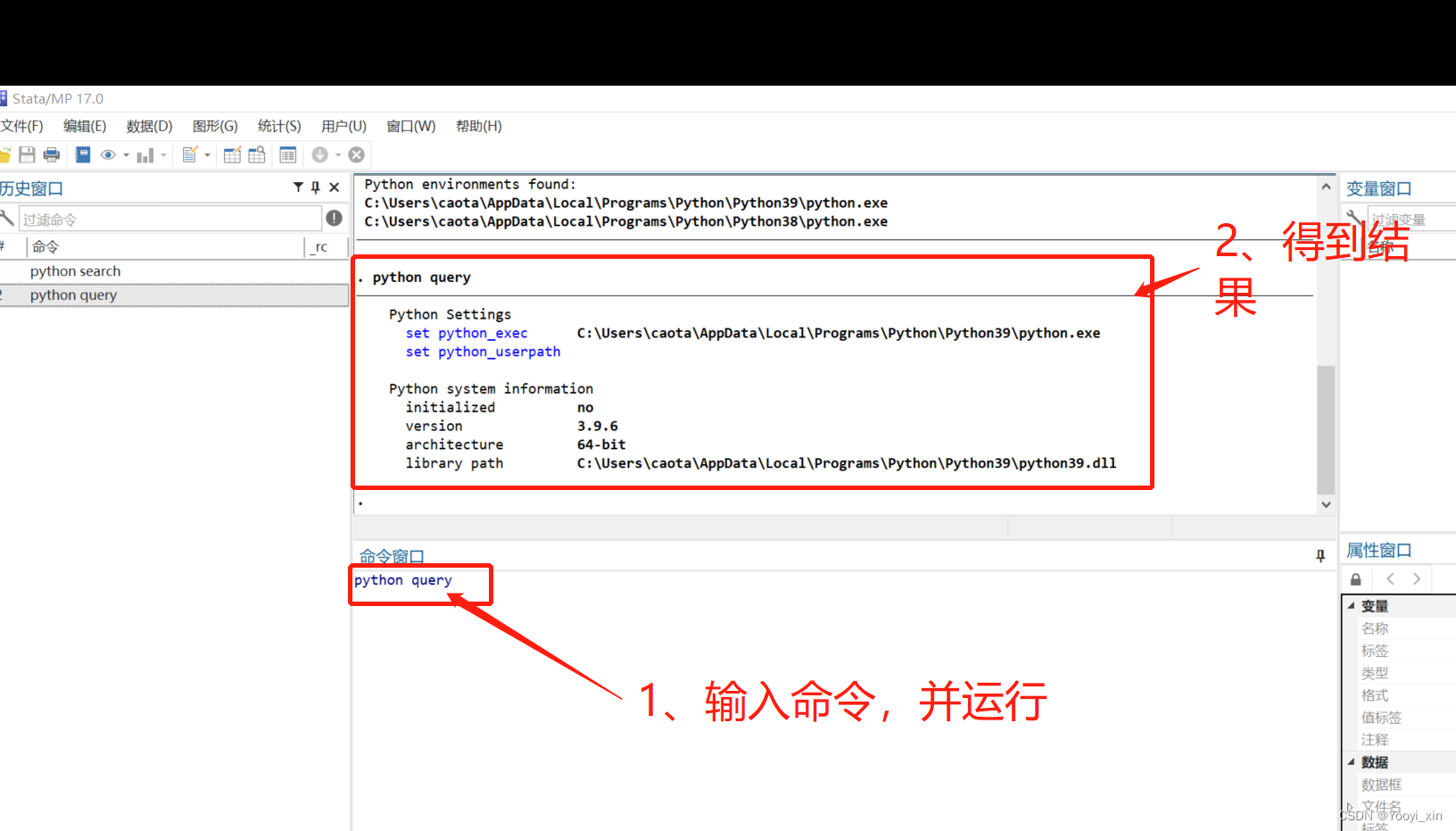
Task: Click the wrench icon beside the history filter
Action: [7, 218]
